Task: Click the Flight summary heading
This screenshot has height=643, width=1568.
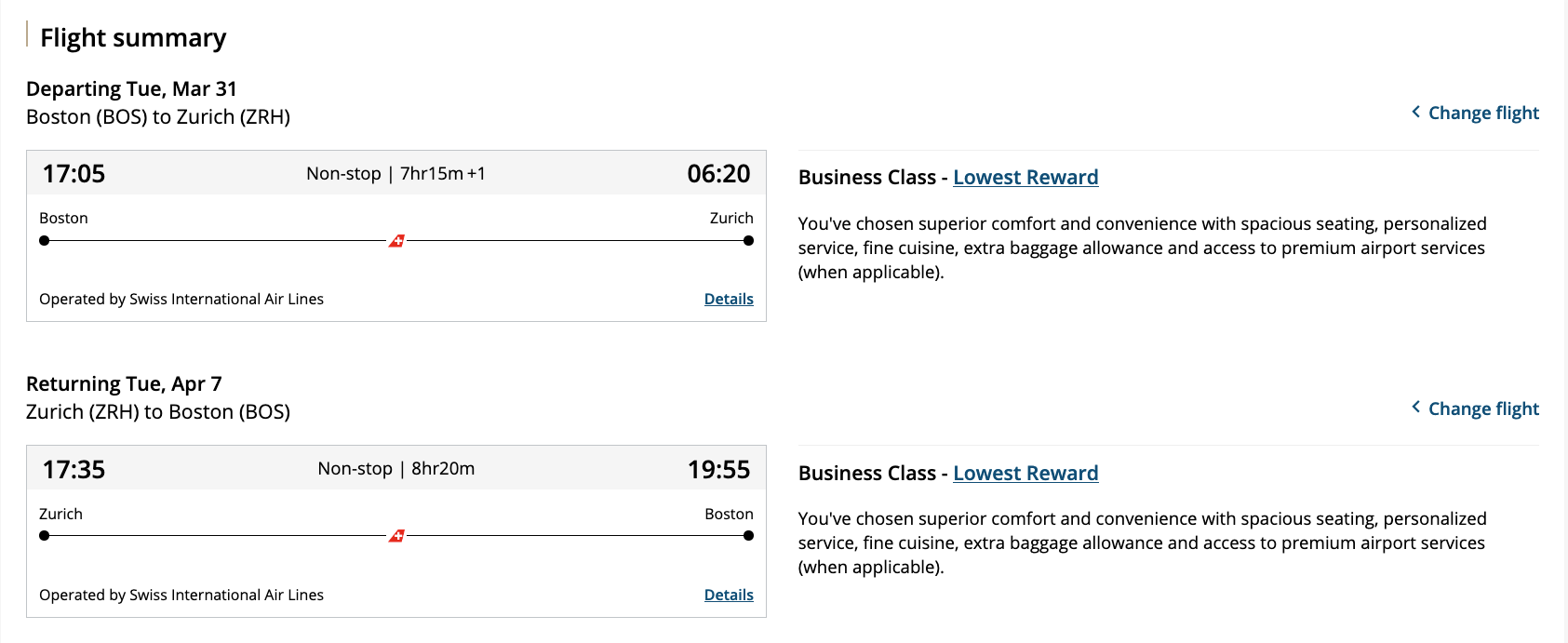Action: click(133, 38)
